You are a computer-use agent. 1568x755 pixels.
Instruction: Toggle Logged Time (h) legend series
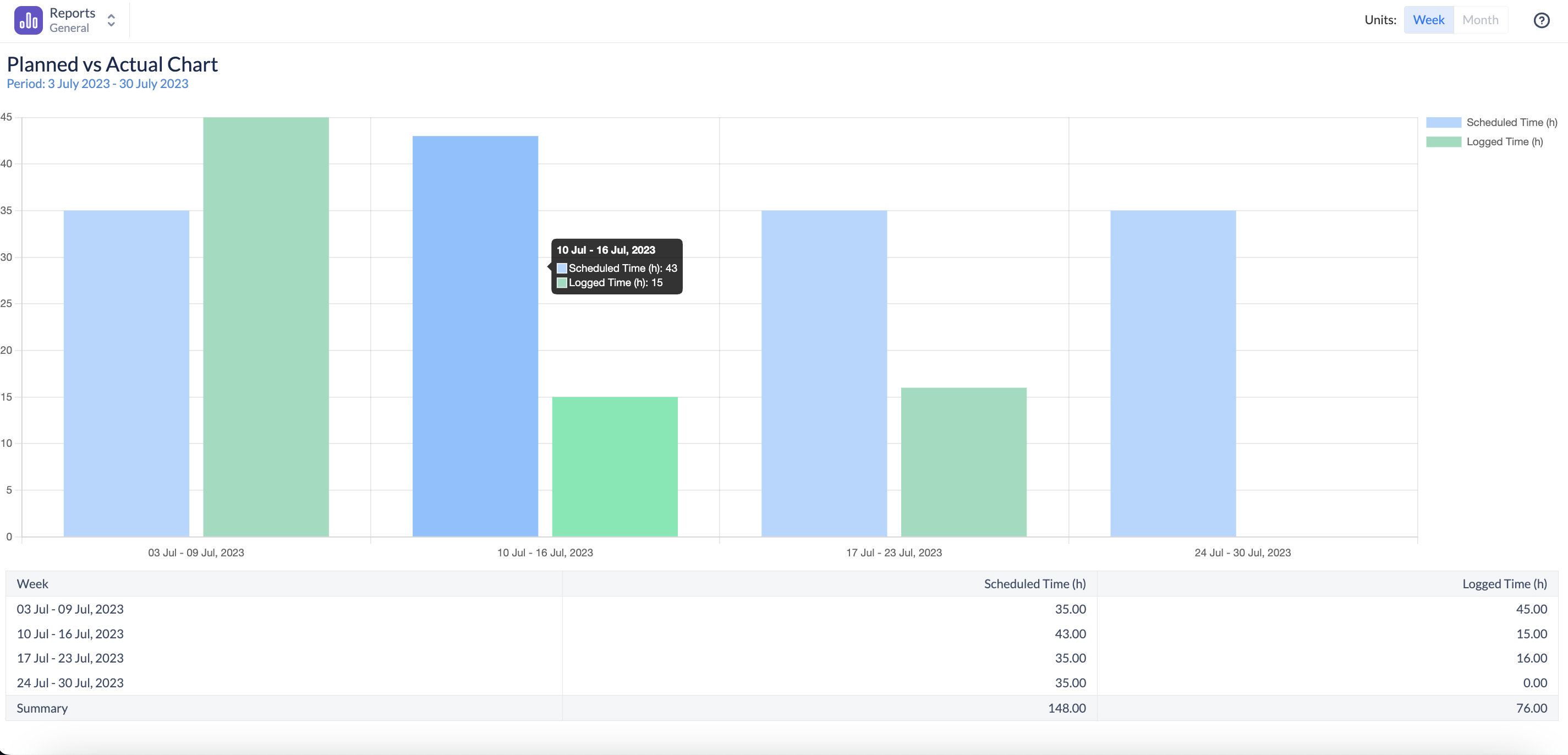[1504, 142]
